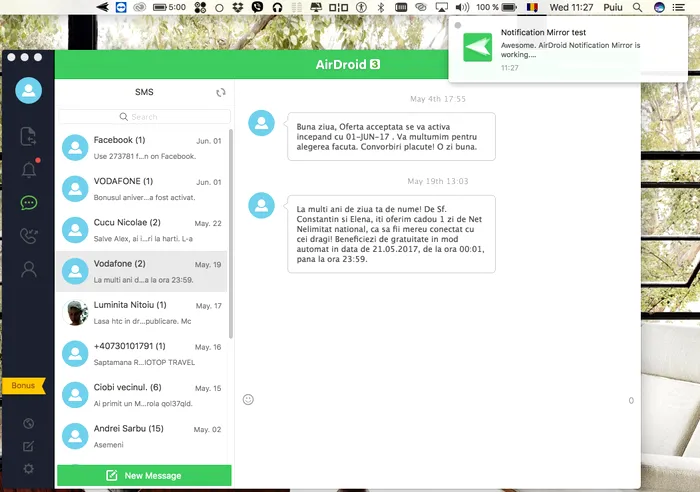Open Spotlight search magnifier
The height and width of the screenshot is (492, 700).
(638, 7)
